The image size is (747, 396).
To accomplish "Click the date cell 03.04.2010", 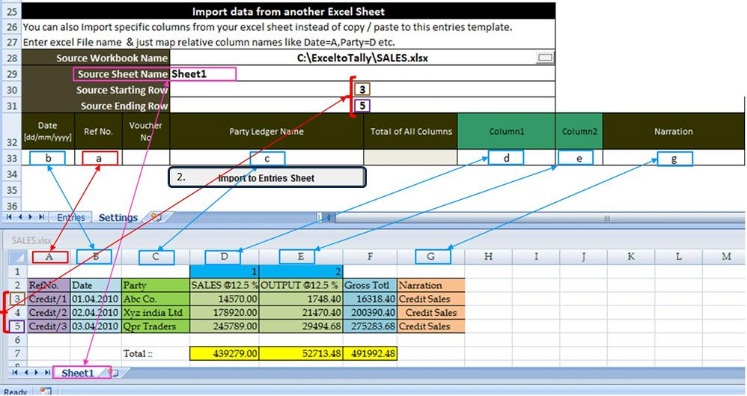I will (x=96, y=326).
